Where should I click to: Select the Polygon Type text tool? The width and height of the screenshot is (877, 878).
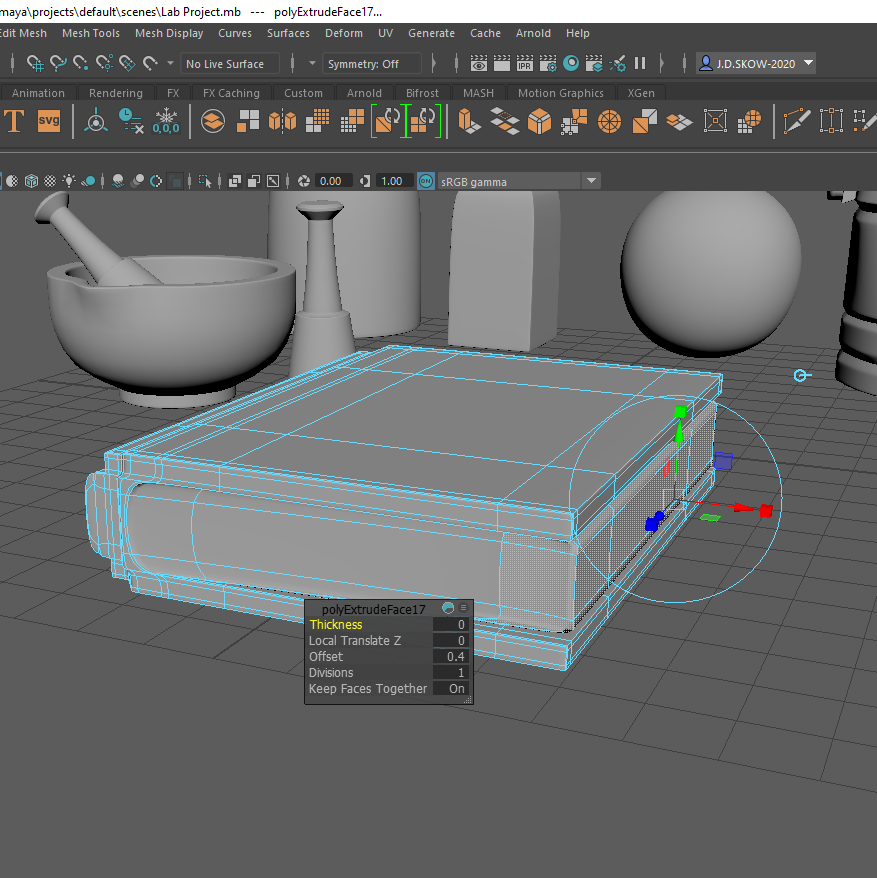tap(14, 122)
